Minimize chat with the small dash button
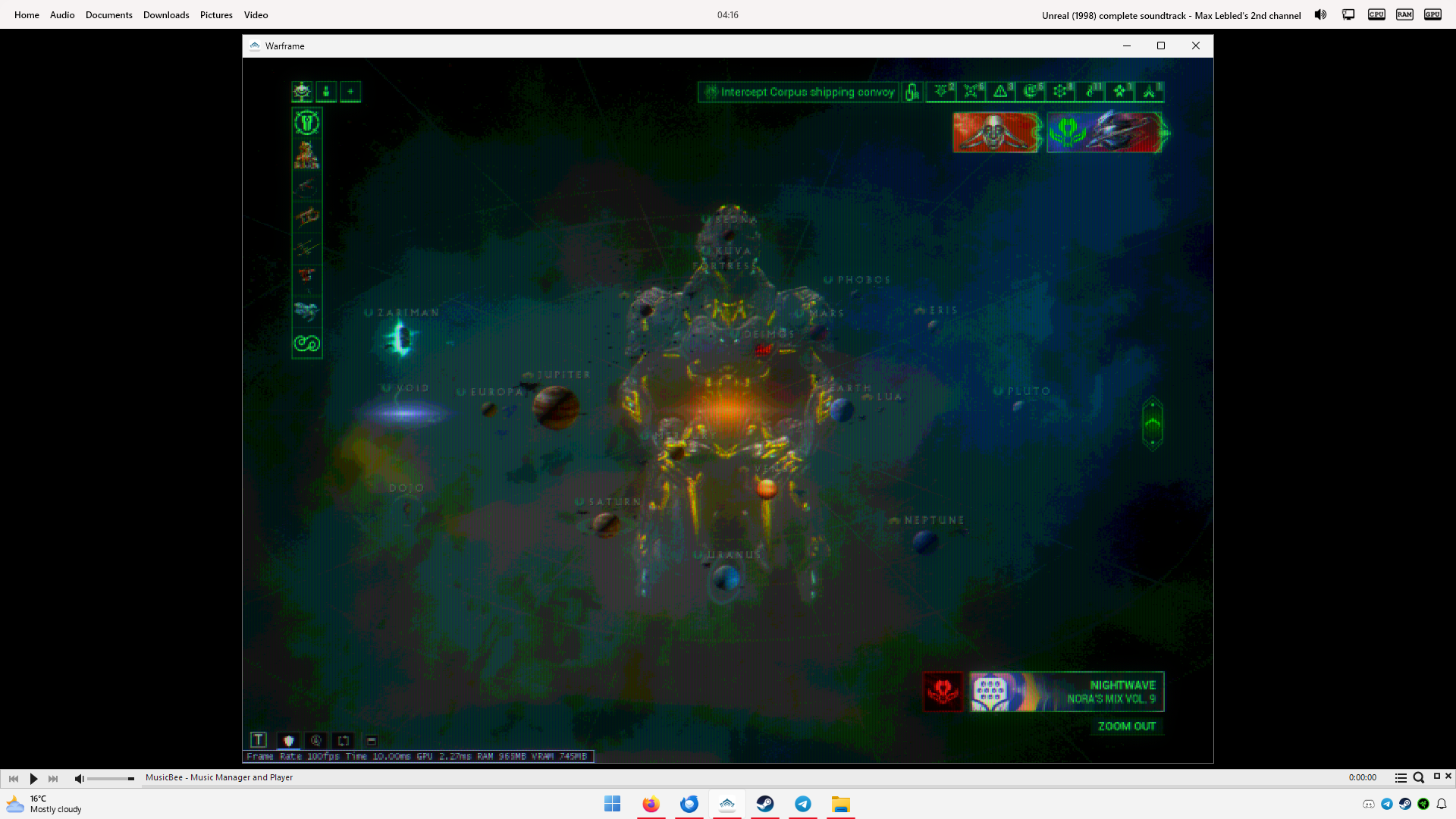Viewport: 1456px width, 819px height. point(372,741)
